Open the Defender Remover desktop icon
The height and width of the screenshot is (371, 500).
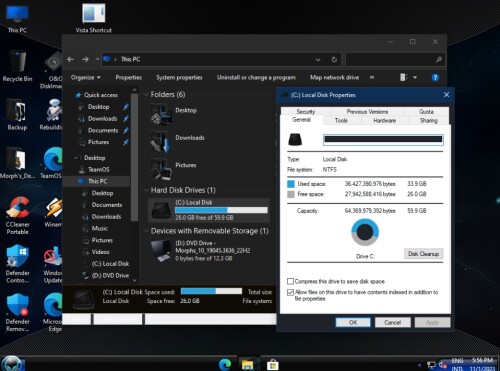[x=18, y=313]
